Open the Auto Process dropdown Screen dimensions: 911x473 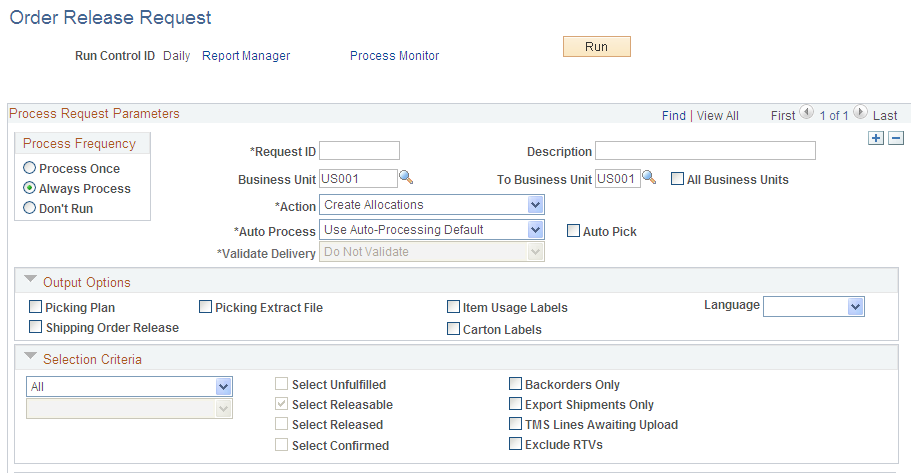click(x=432, y=230)
